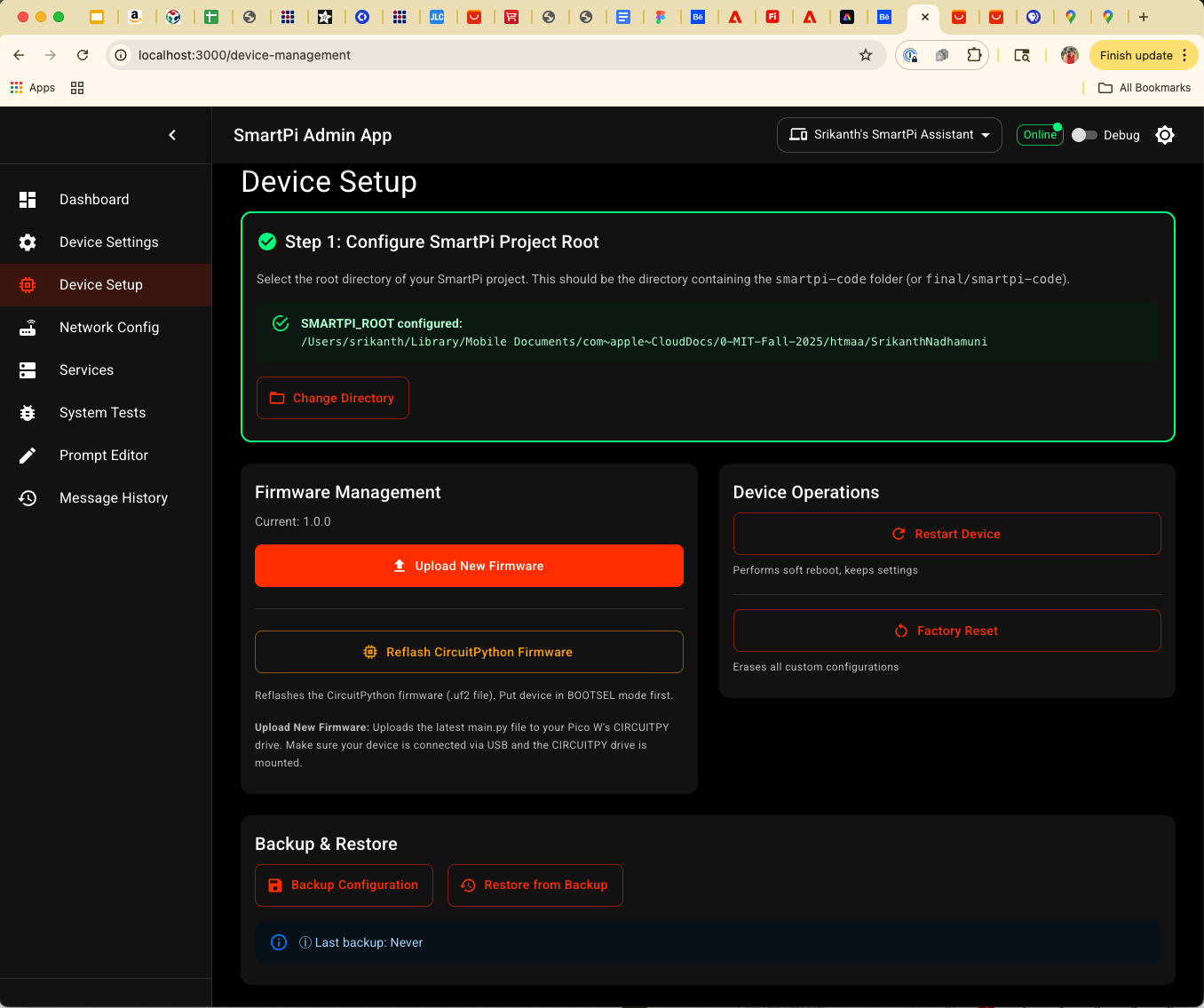Click the bookmark star in the address bar
This screenshot has width=1204, height=1008.
tap(865, 54)
